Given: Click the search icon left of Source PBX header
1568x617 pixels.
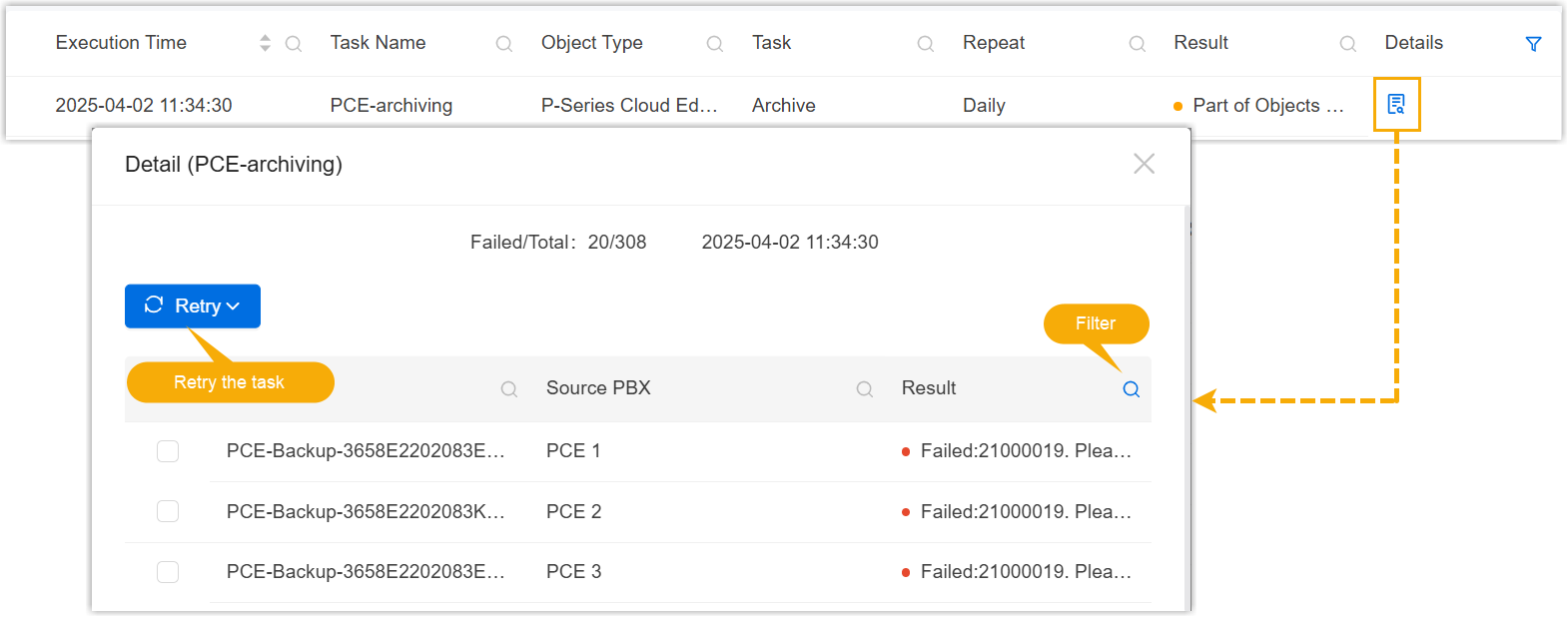Looking at the screenshot, I should pyautogui.click(x=509, y=389).
